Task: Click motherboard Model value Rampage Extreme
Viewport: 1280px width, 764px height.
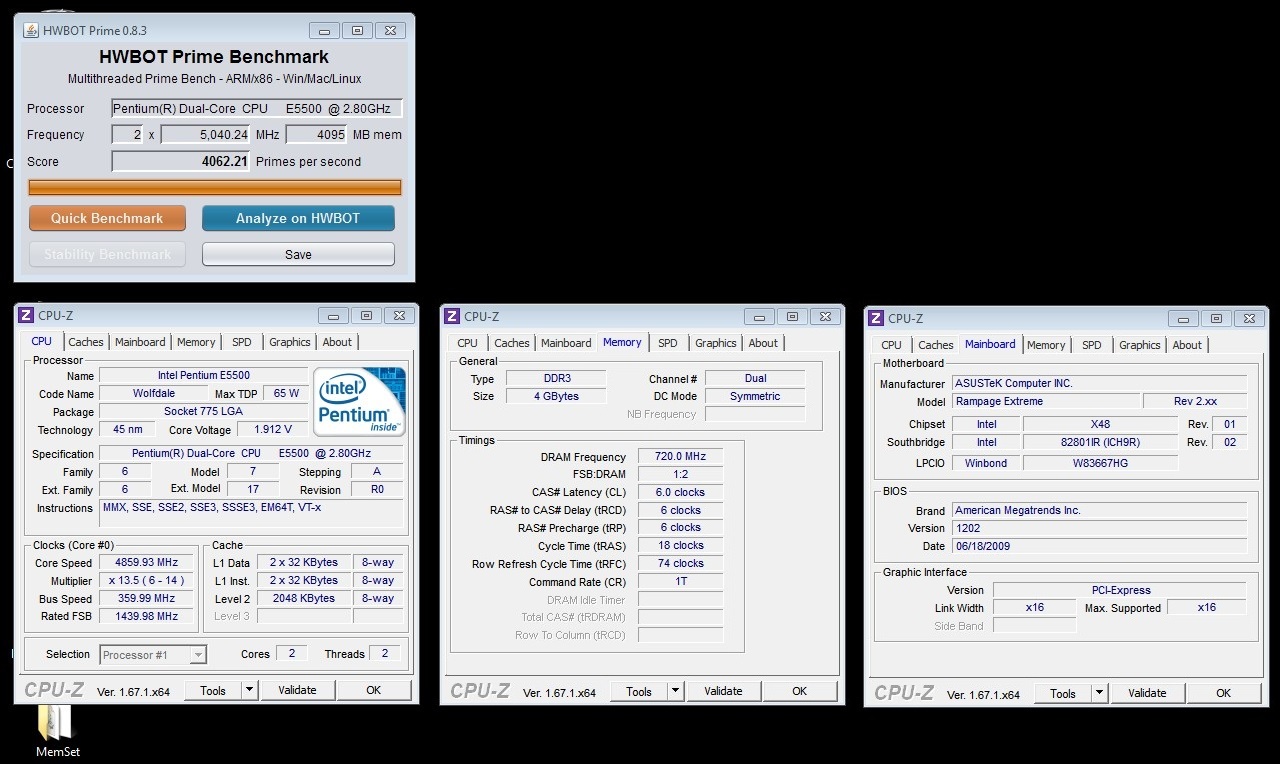Action: (1044, 401)
